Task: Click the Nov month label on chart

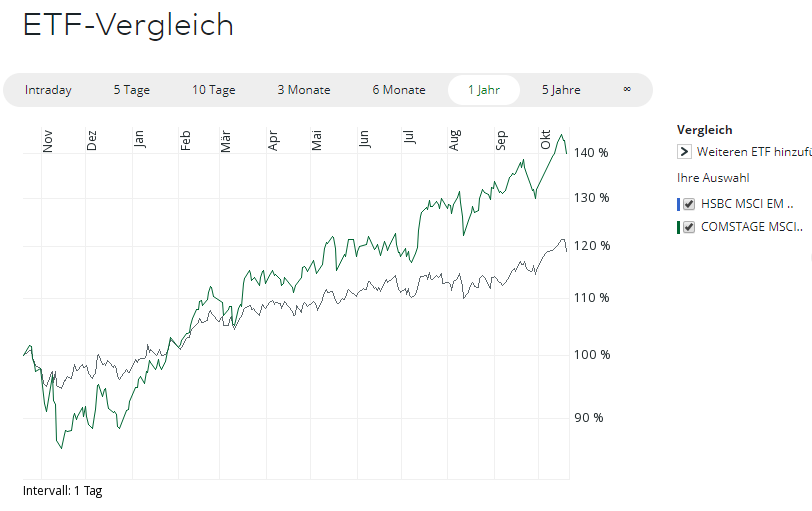Action: (47, 140)
